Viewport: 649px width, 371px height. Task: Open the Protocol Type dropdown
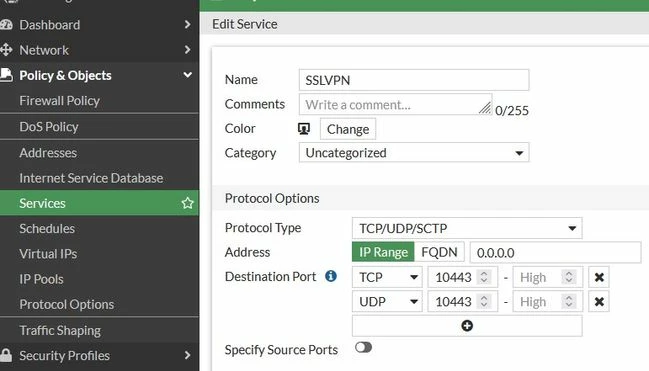[x=467, y=228]
